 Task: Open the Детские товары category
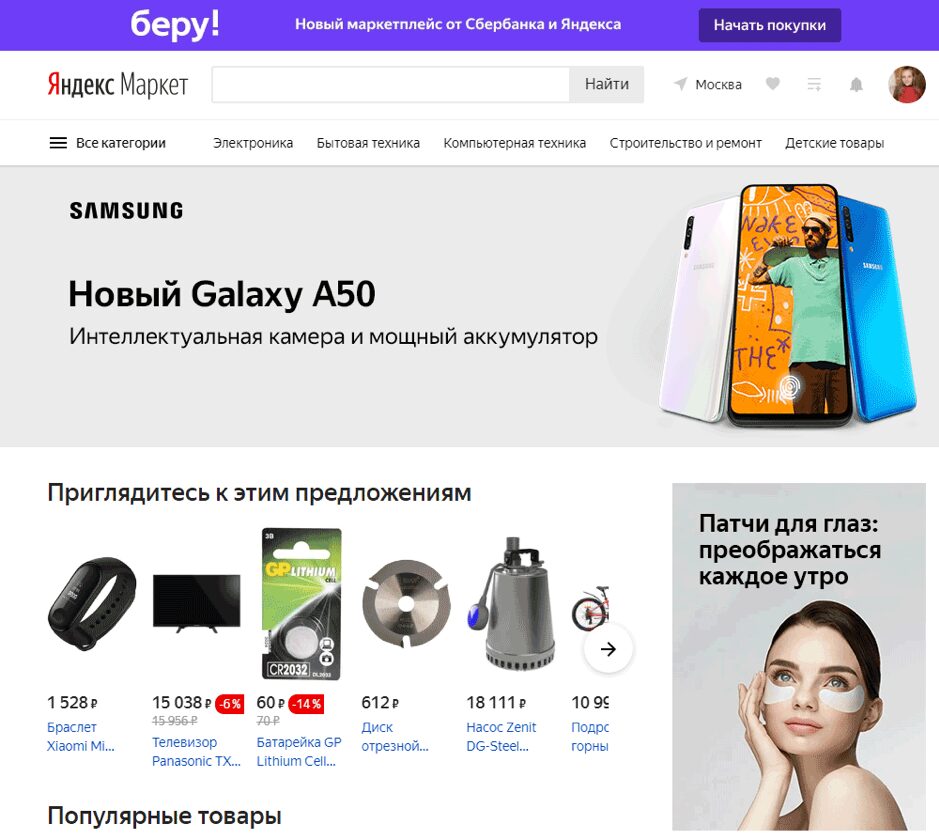(834, 143)
